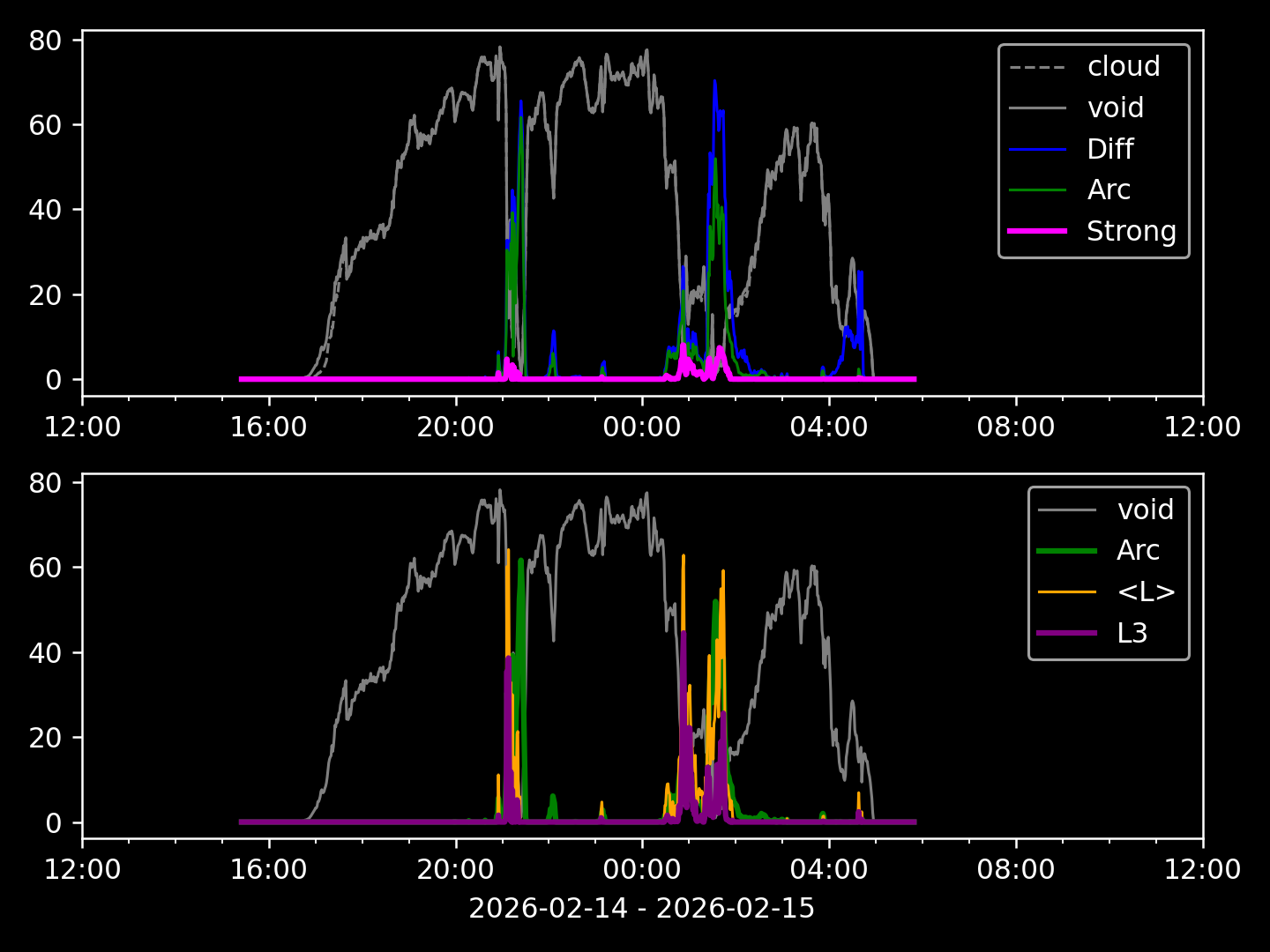Click the purple line swatch beside 'L3'
The width and height of the screenshot is (1270, 952).
(1067, 633)
